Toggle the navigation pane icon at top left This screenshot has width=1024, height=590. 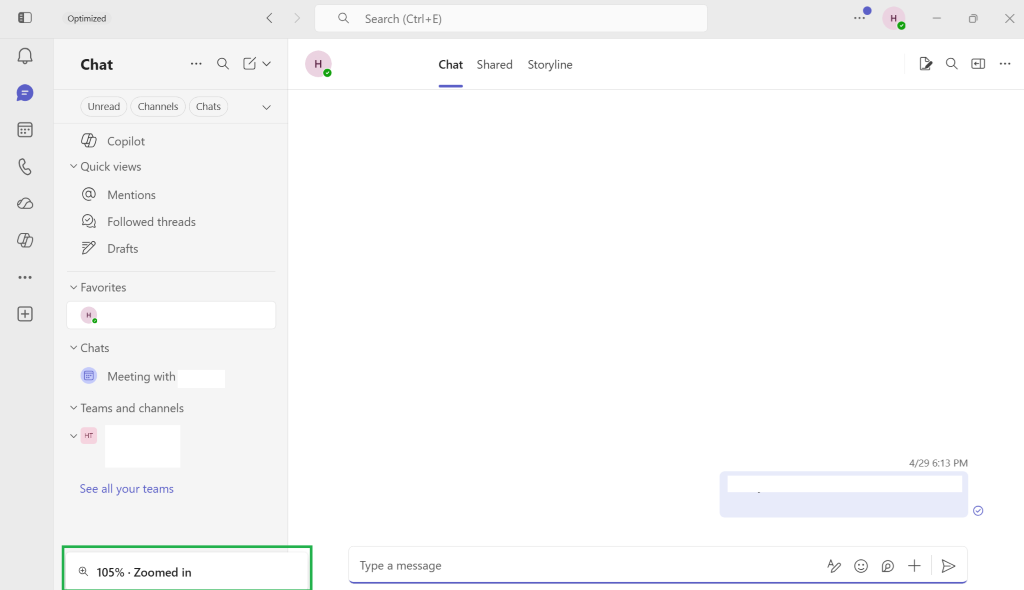click(25, 18)
